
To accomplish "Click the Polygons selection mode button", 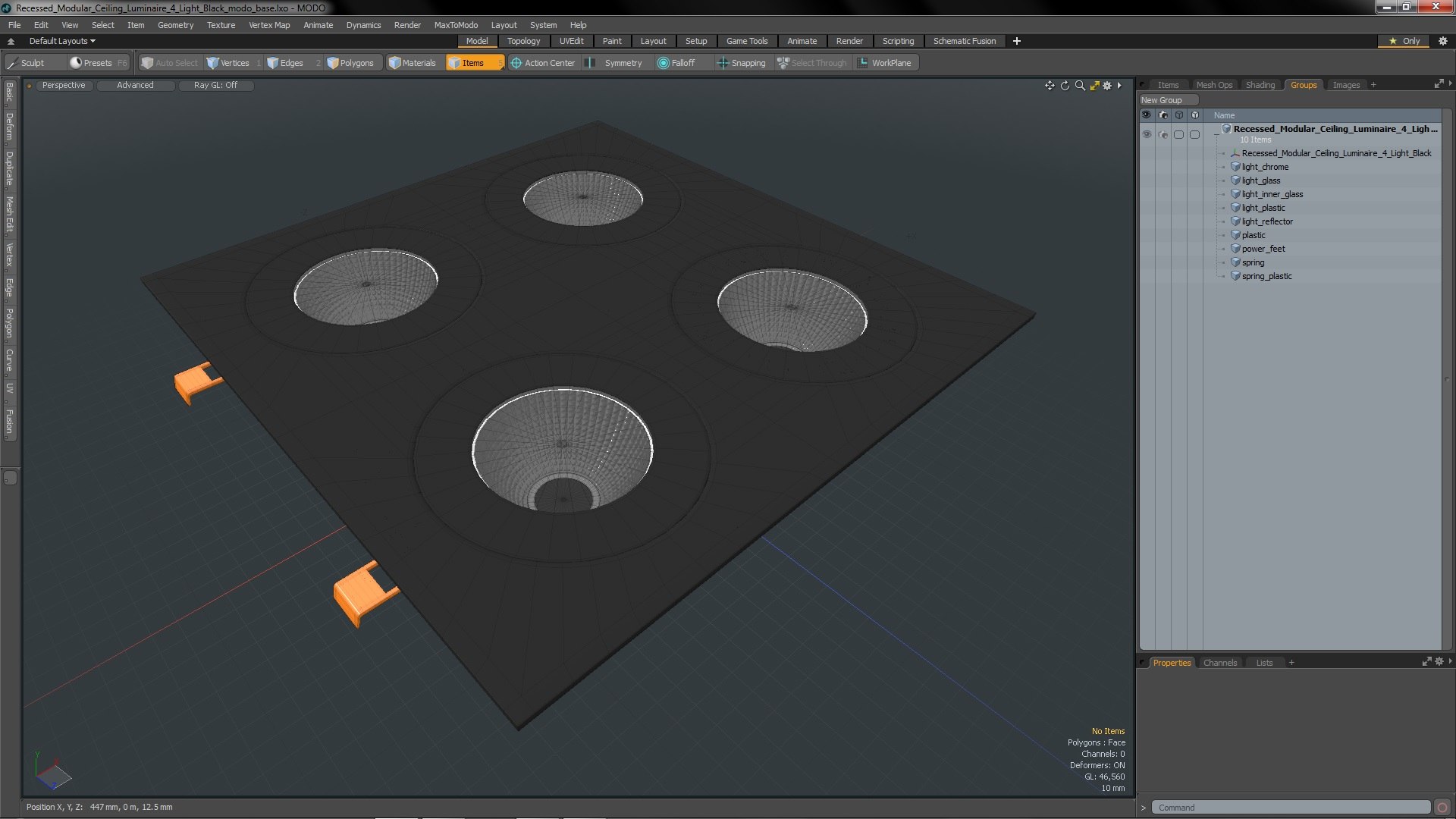I will click(350, 63).
